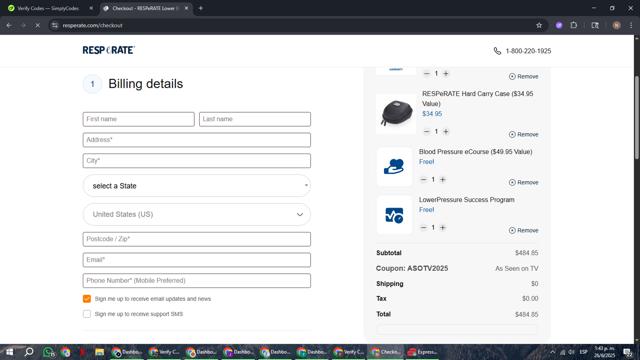Focus the Phone Number input field
640x360 pixels.
197,281
